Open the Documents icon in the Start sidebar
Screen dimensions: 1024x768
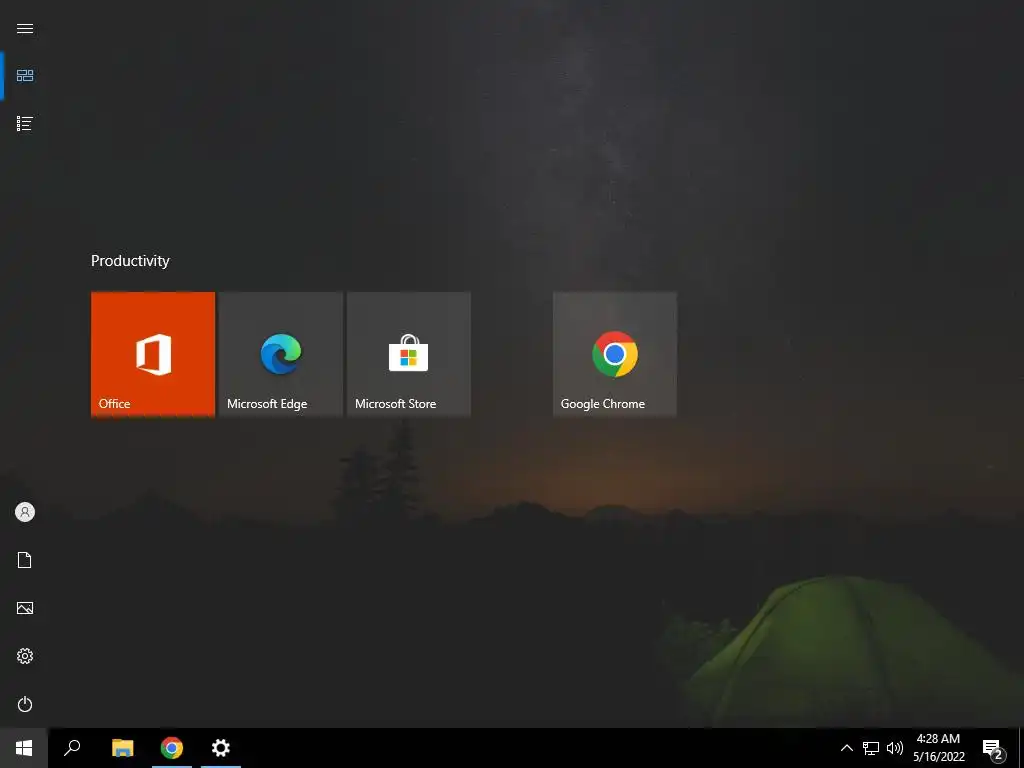pos(25,560)
